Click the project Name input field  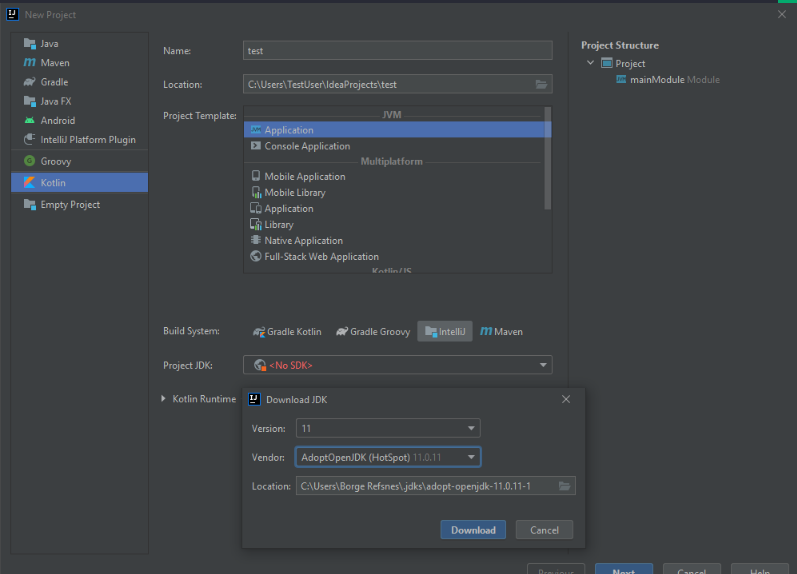(397, 51)
